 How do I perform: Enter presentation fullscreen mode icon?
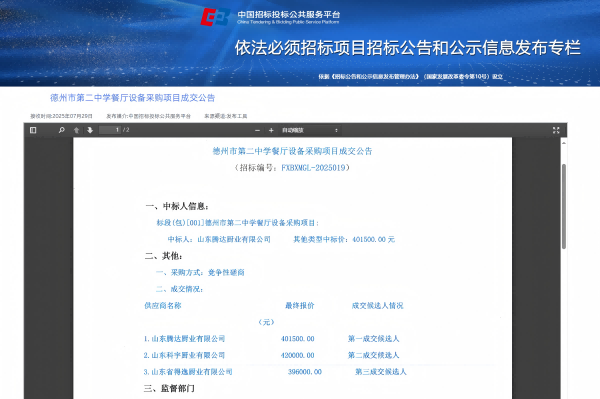(556, 130)
